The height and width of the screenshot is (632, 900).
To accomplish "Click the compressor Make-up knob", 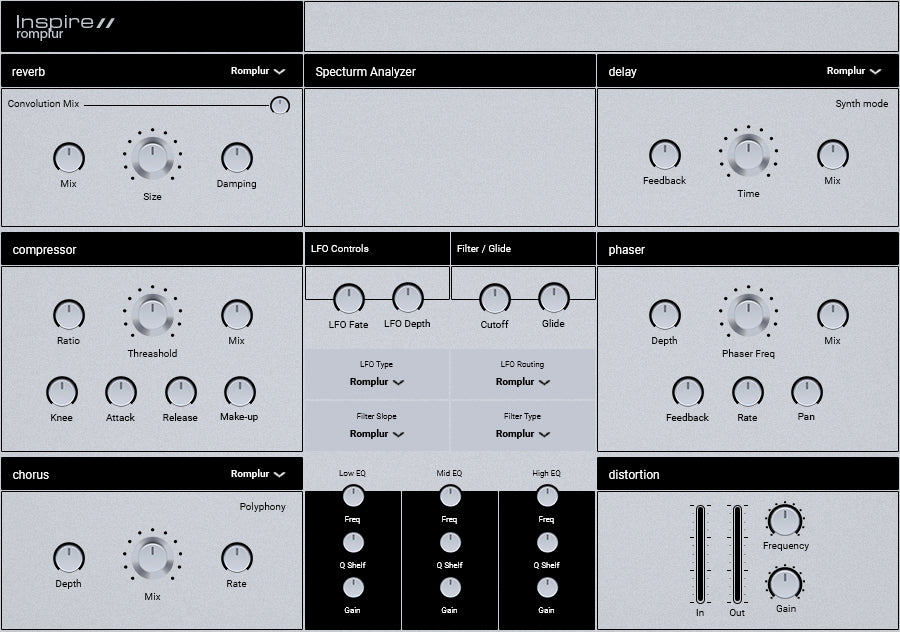I will pyautogui.click(x=240, y=392).
